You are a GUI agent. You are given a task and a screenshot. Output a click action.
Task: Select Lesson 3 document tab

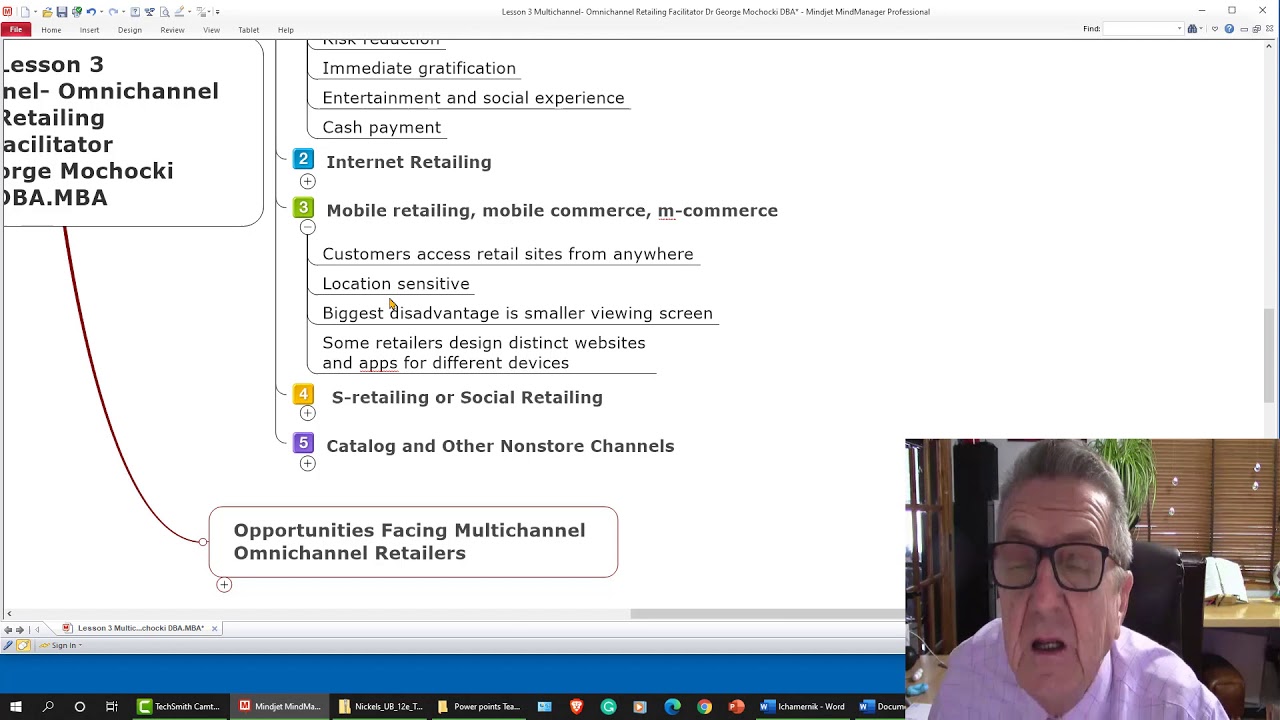coord(140,628)
